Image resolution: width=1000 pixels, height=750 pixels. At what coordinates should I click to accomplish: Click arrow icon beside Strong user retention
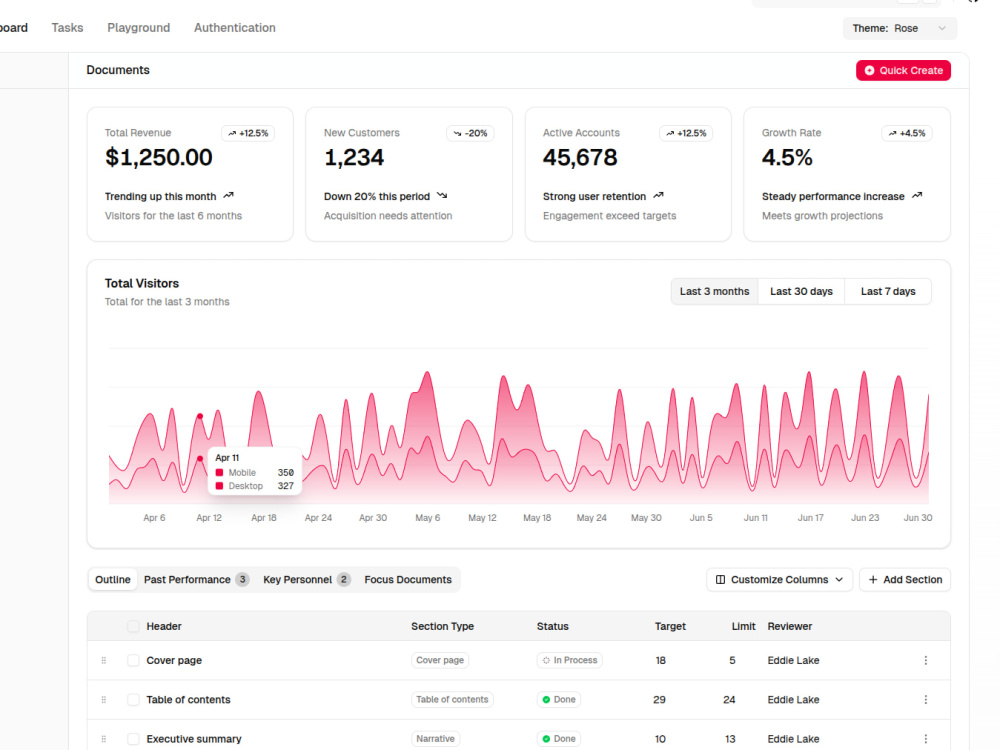658,196
